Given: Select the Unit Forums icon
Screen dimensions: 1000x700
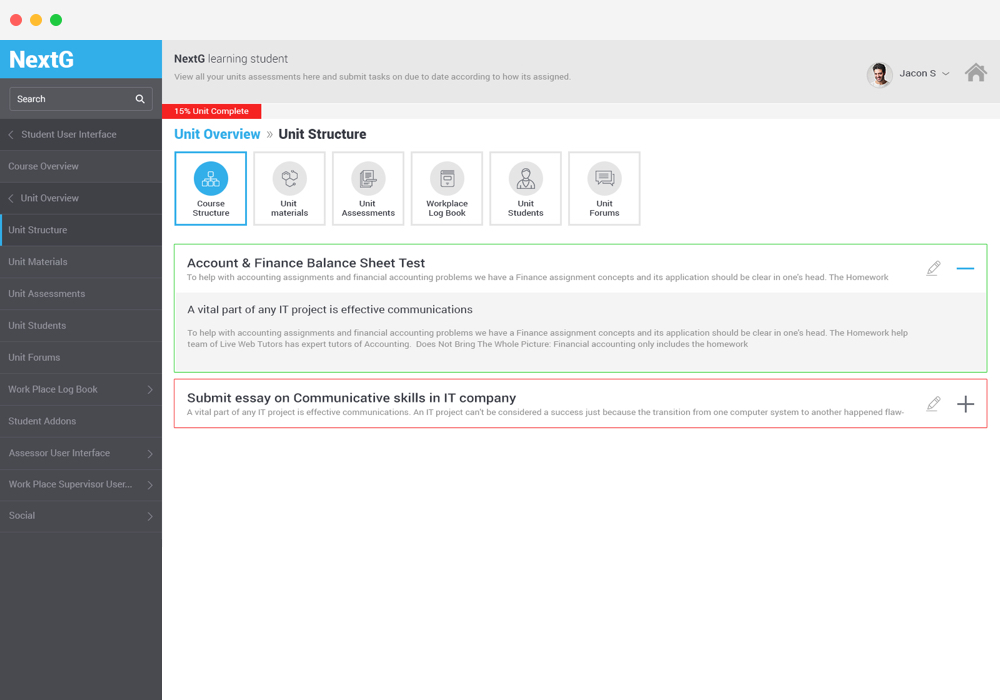Looking at the screenshot, I should coord(604,188).
